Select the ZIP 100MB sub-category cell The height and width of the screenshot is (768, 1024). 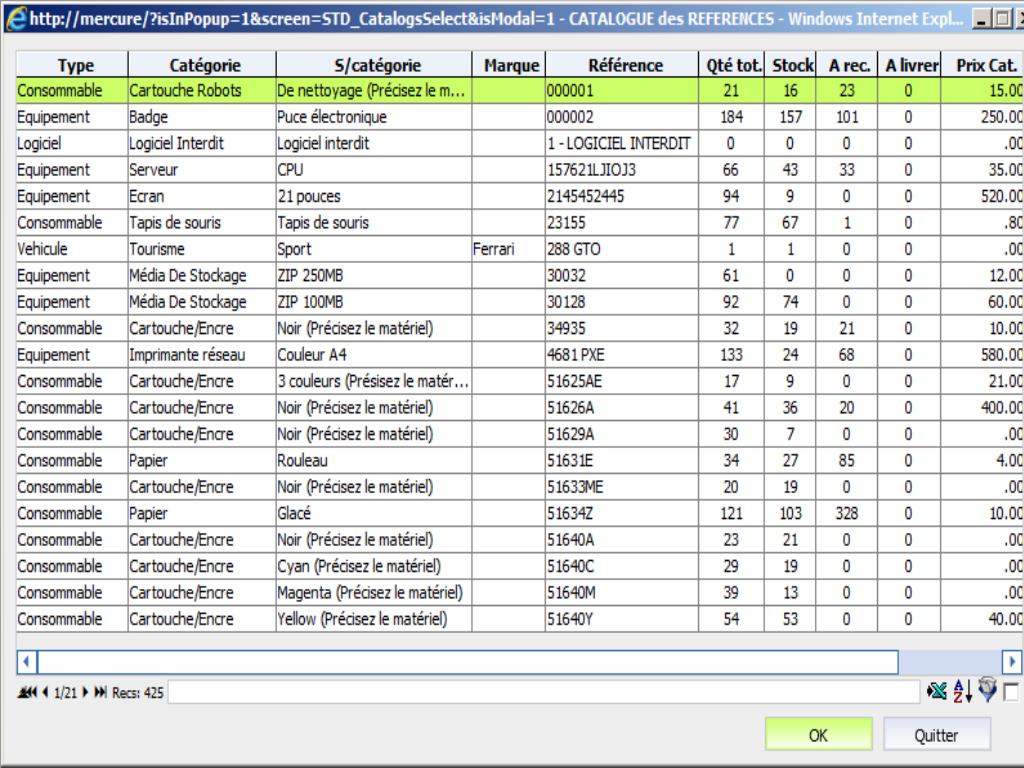pyautogui.click(x=374, y=302)
